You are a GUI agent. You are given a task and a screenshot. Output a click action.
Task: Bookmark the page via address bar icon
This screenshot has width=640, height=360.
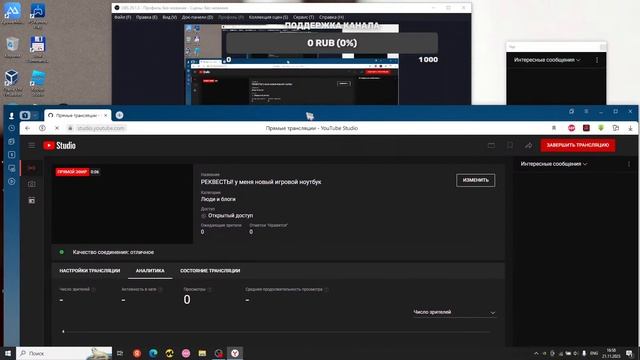pos(554,128)
